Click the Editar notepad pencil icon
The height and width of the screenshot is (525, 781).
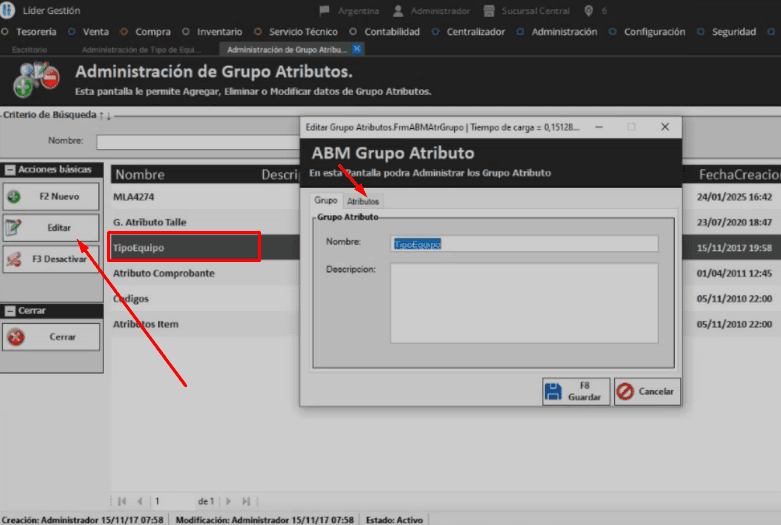[x=15, y=228]
